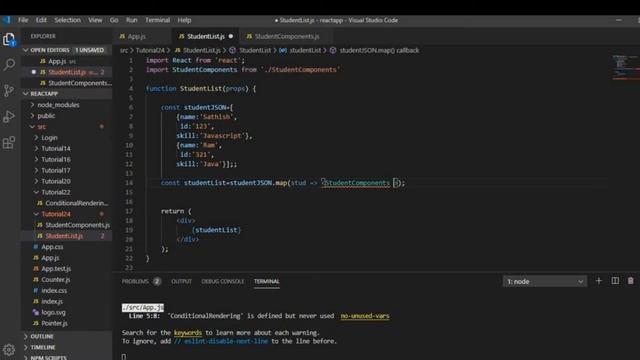This screenshot has width=640, height=360.
Task: Open the Extensions view
Action: click(9, 142)
